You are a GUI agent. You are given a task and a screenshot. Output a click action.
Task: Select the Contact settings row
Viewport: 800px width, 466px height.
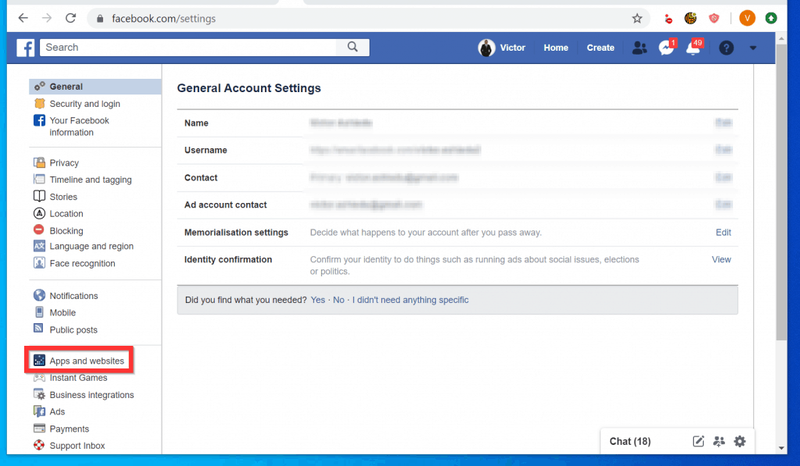(458, 178)
